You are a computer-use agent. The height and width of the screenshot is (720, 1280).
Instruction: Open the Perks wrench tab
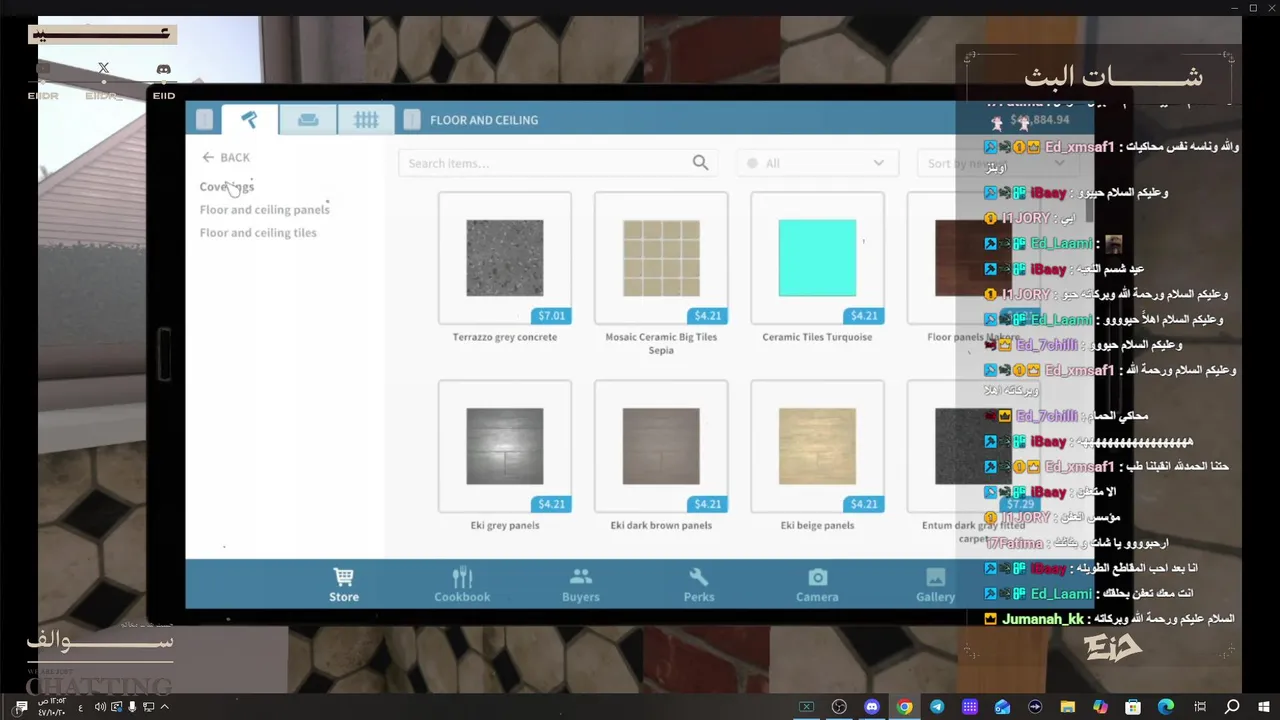(699, 584)
